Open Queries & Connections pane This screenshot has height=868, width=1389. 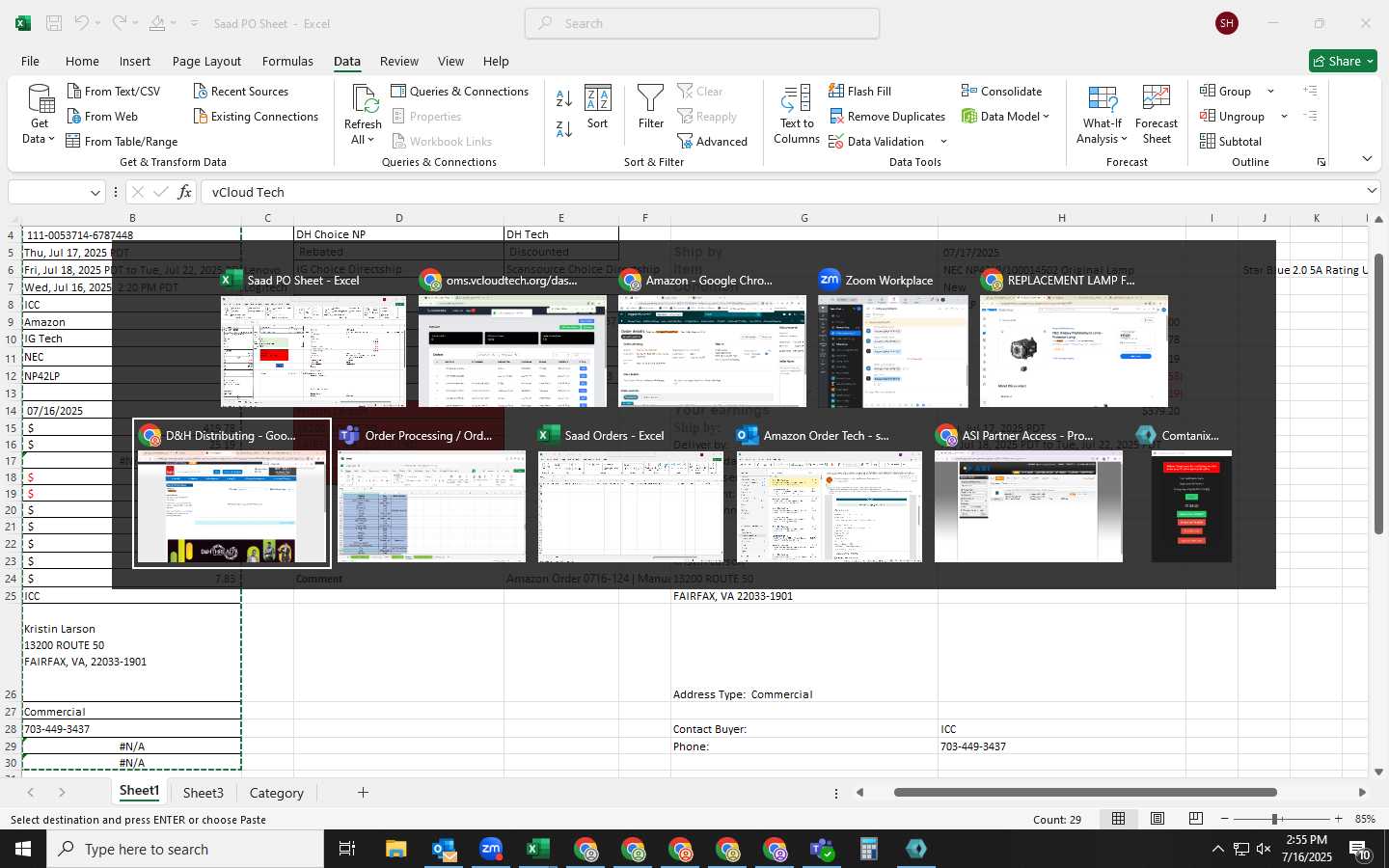click(459, 91)
